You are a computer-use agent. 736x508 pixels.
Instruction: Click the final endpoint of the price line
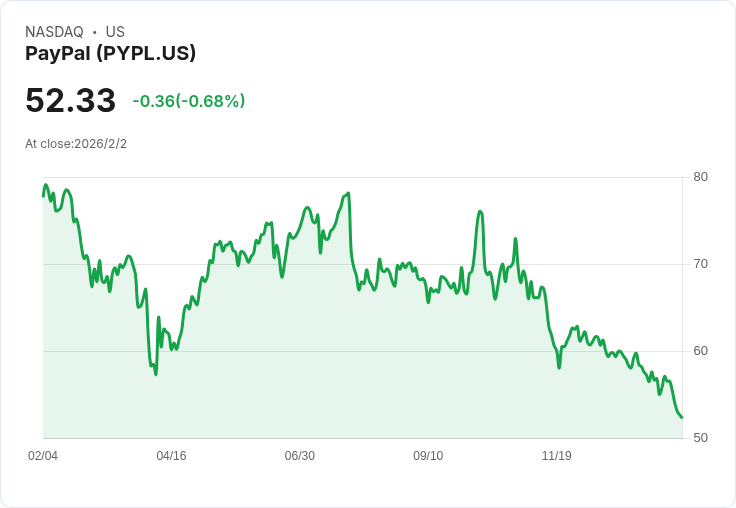[682, 417]
